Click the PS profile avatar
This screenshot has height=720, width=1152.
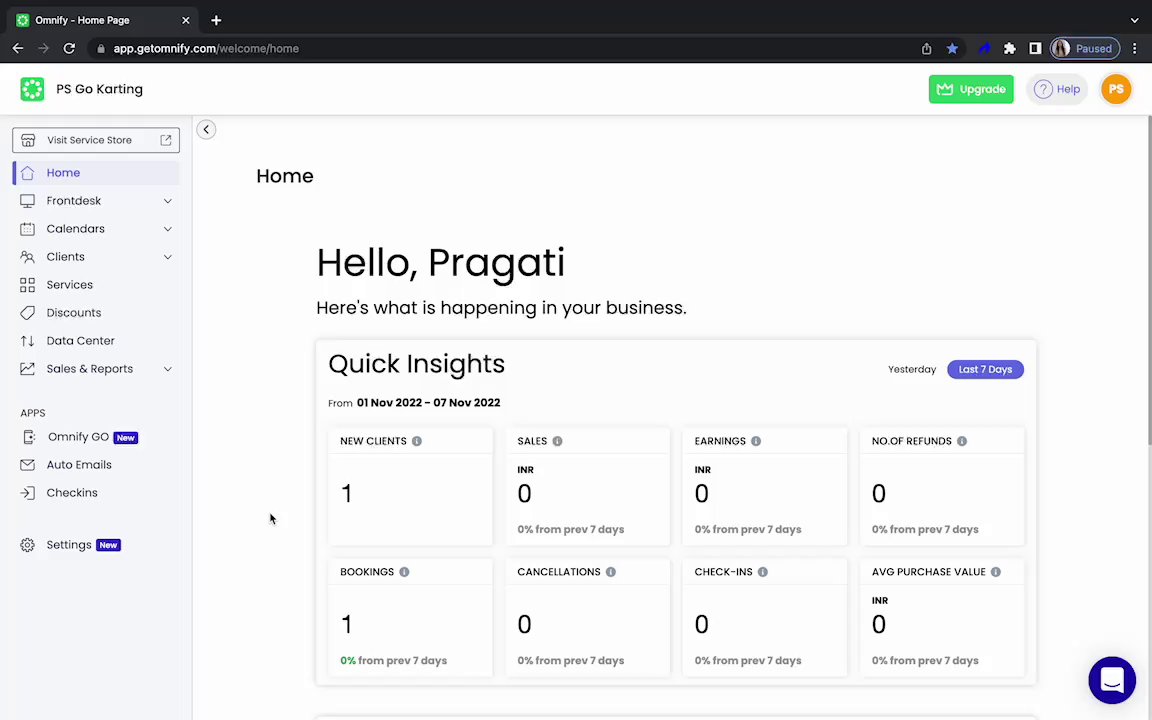1115,89
